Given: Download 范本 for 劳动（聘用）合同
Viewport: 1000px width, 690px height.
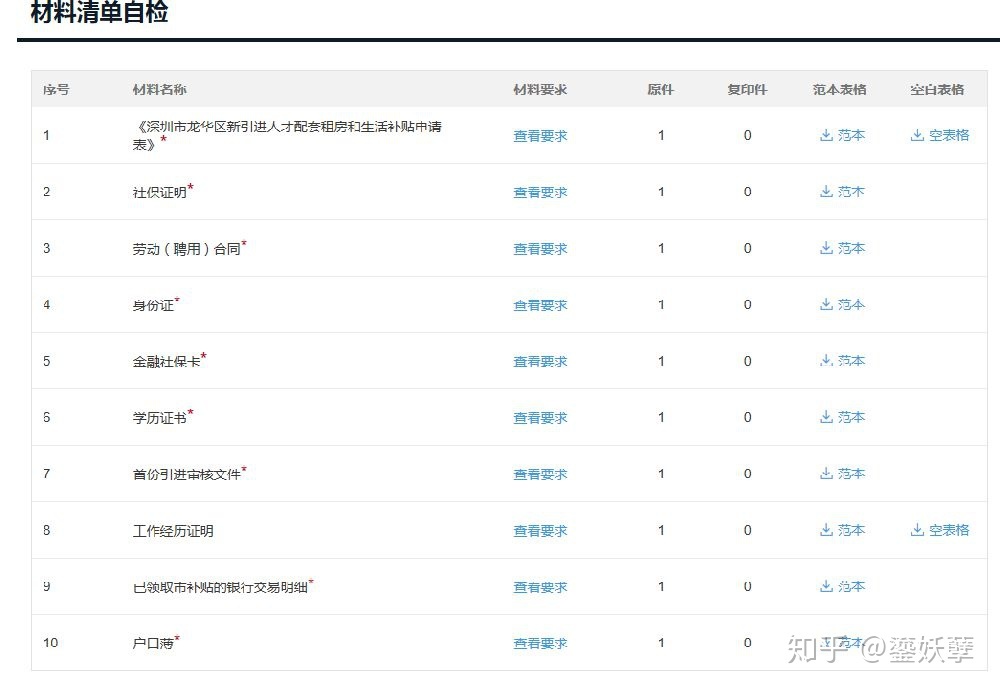Looking at the screenshot, I should [x=842, y=248].
